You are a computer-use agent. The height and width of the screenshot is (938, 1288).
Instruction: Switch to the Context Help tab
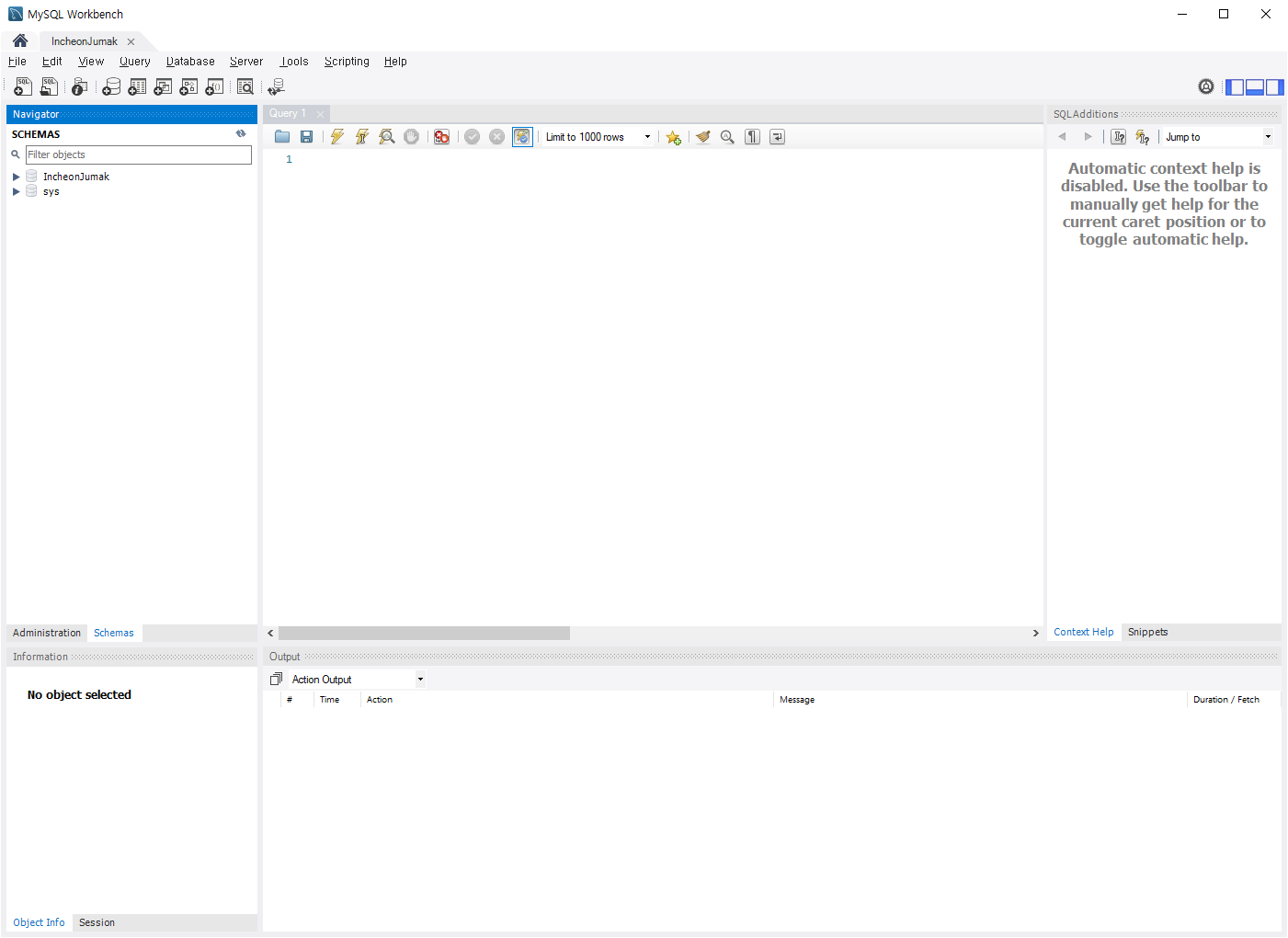(x=1084, y=632)
